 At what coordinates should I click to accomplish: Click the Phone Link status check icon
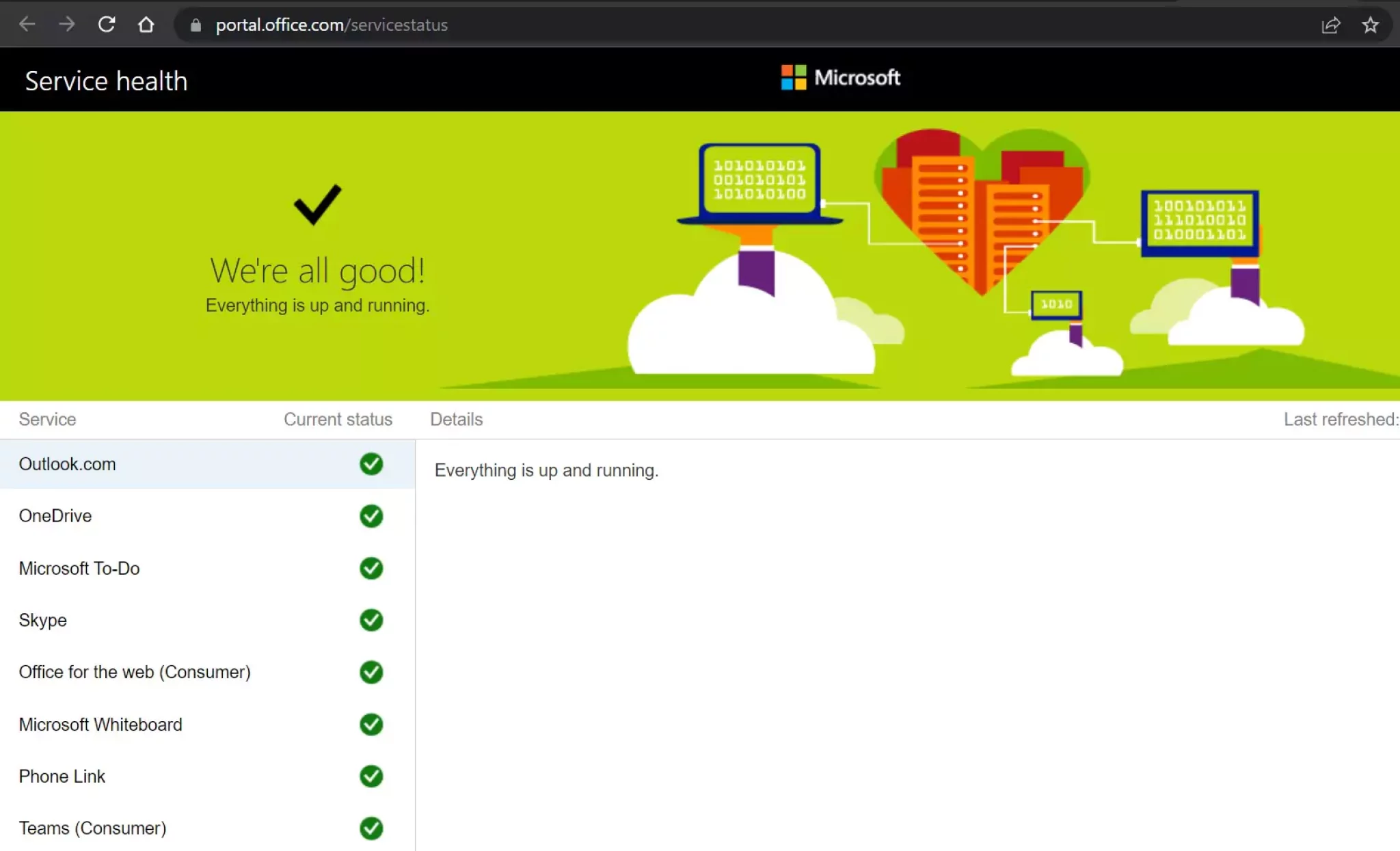coord(371,776)
